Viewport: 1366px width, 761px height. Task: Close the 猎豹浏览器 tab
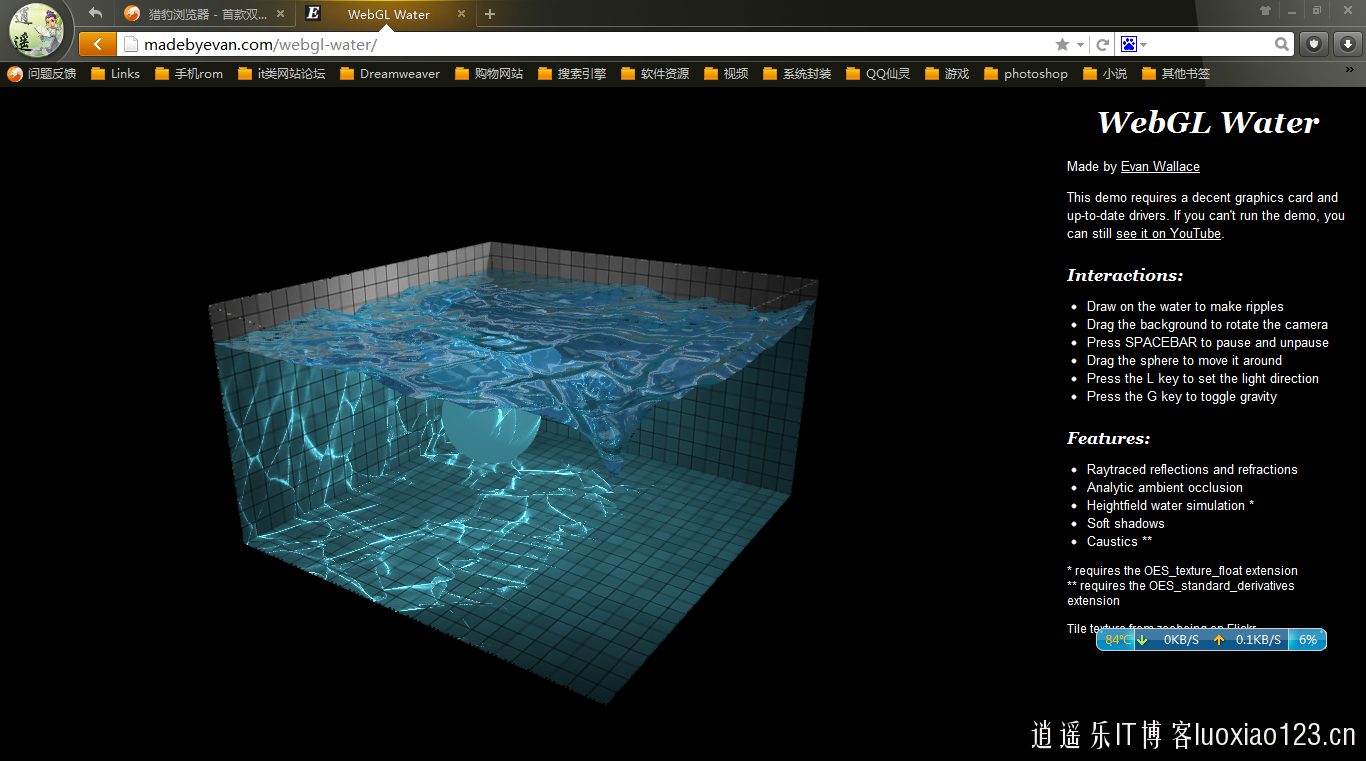pyautogui.click(x=281, y=14)
